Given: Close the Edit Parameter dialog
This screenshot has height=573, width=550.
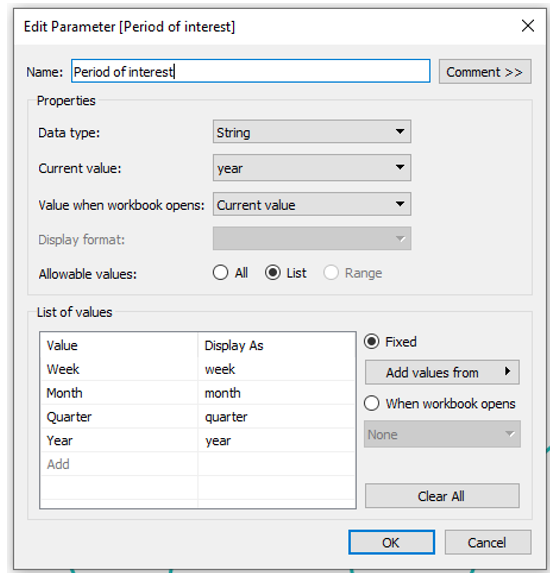Looking at the screenshot, I should coord(528,26).
